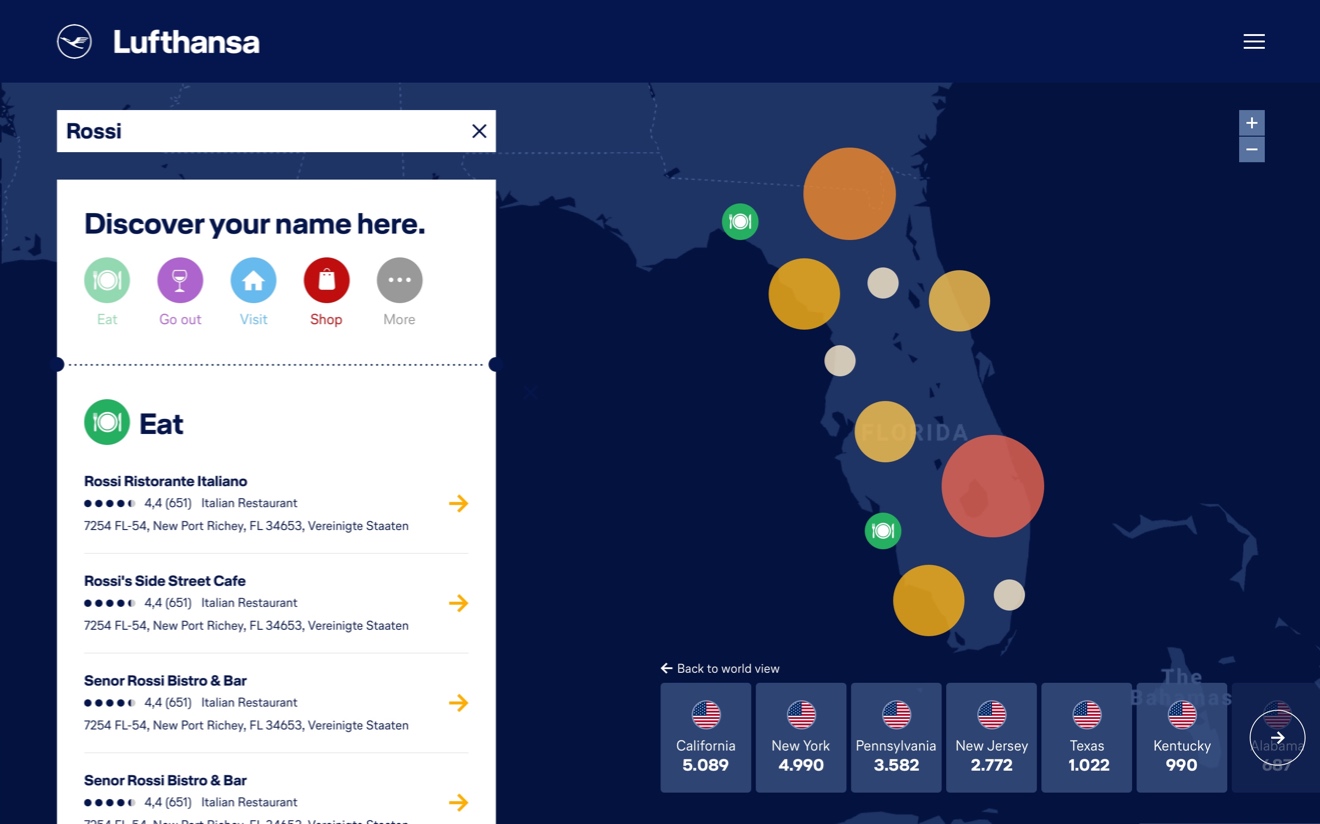Screen dimensions: 1320x824
Task: Open arrow for Rossi Ristorante Italiano
Action: coord(458,503)
